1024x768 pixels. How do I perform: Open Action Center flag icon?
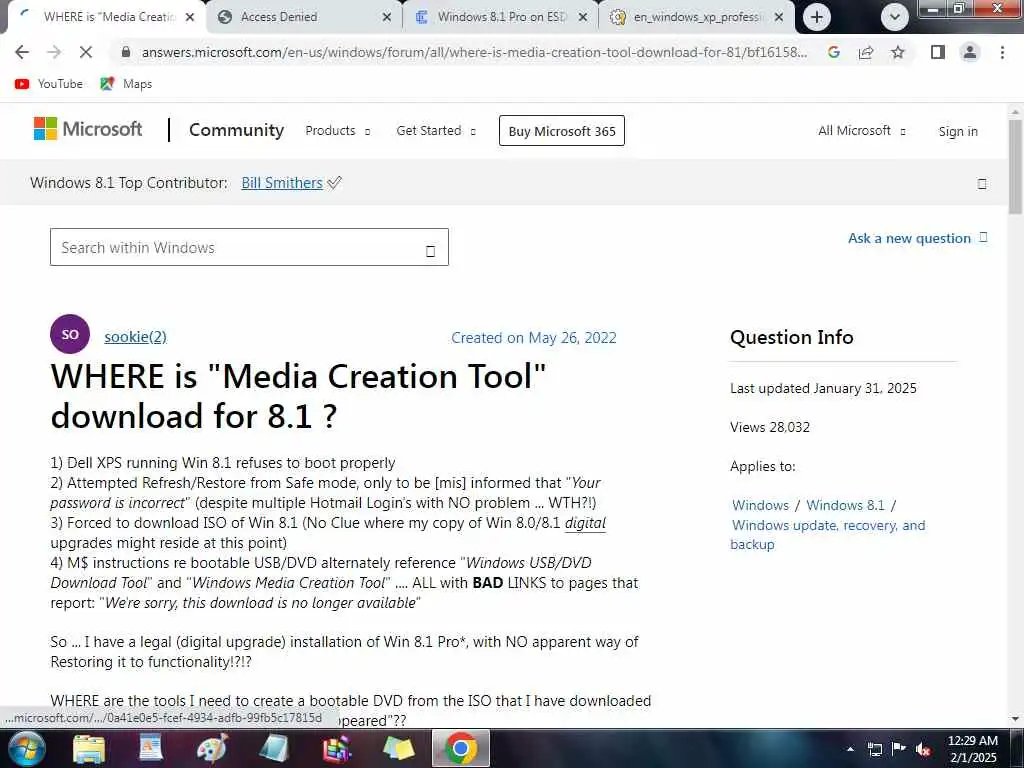pyautogui.click(x=899, y=749)
